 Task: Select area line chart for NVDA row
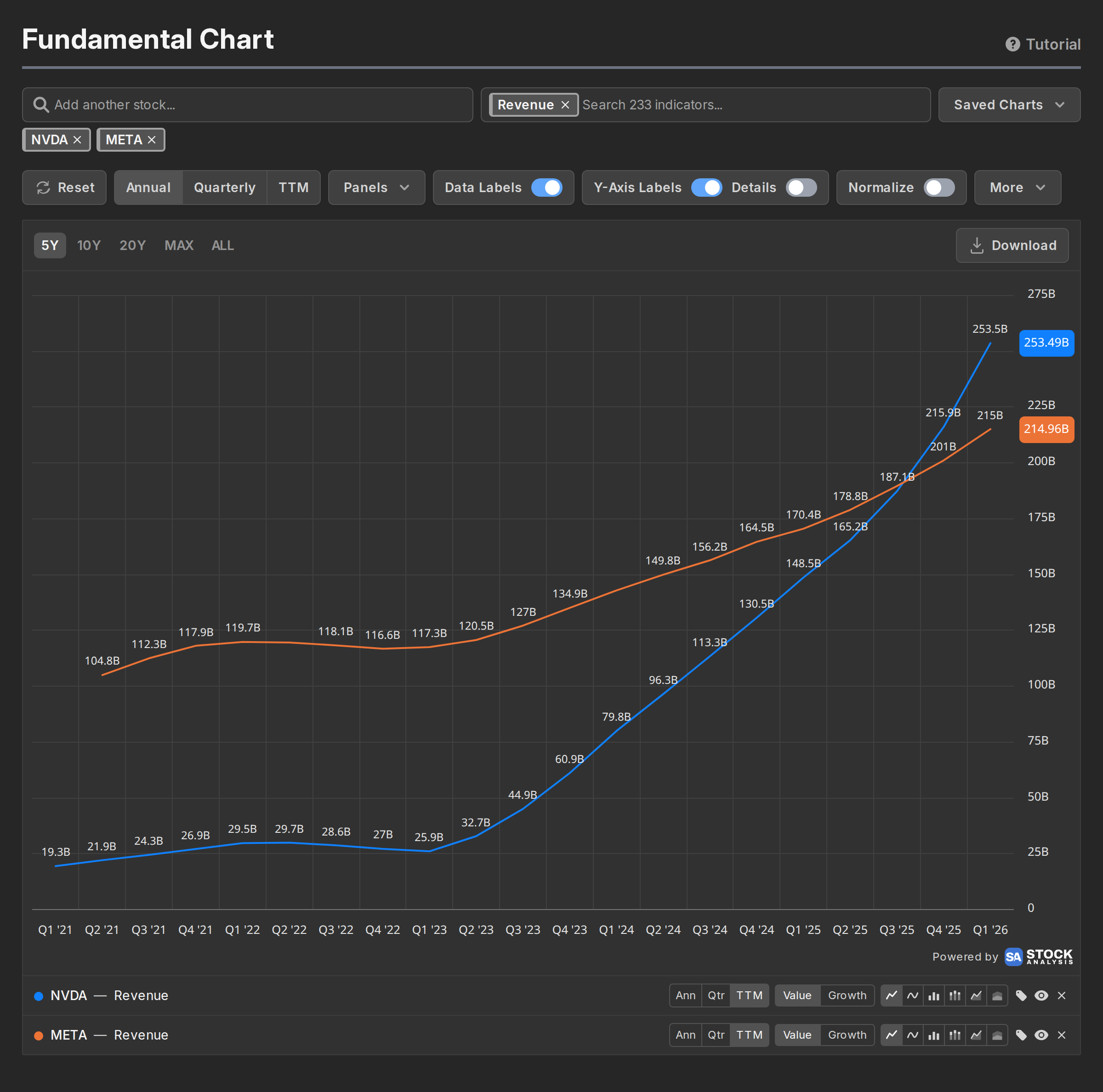[976, 995]
